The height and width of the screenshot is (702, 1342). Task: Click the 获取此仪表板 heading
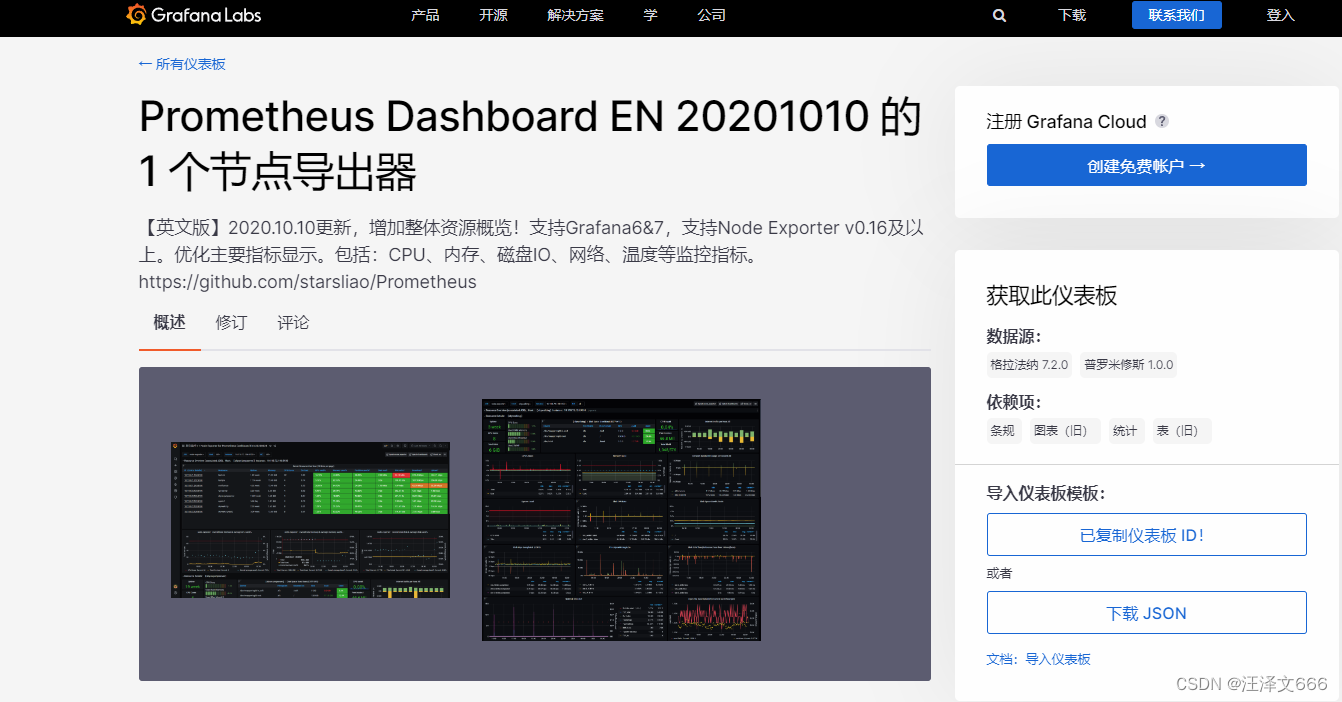1052,296
